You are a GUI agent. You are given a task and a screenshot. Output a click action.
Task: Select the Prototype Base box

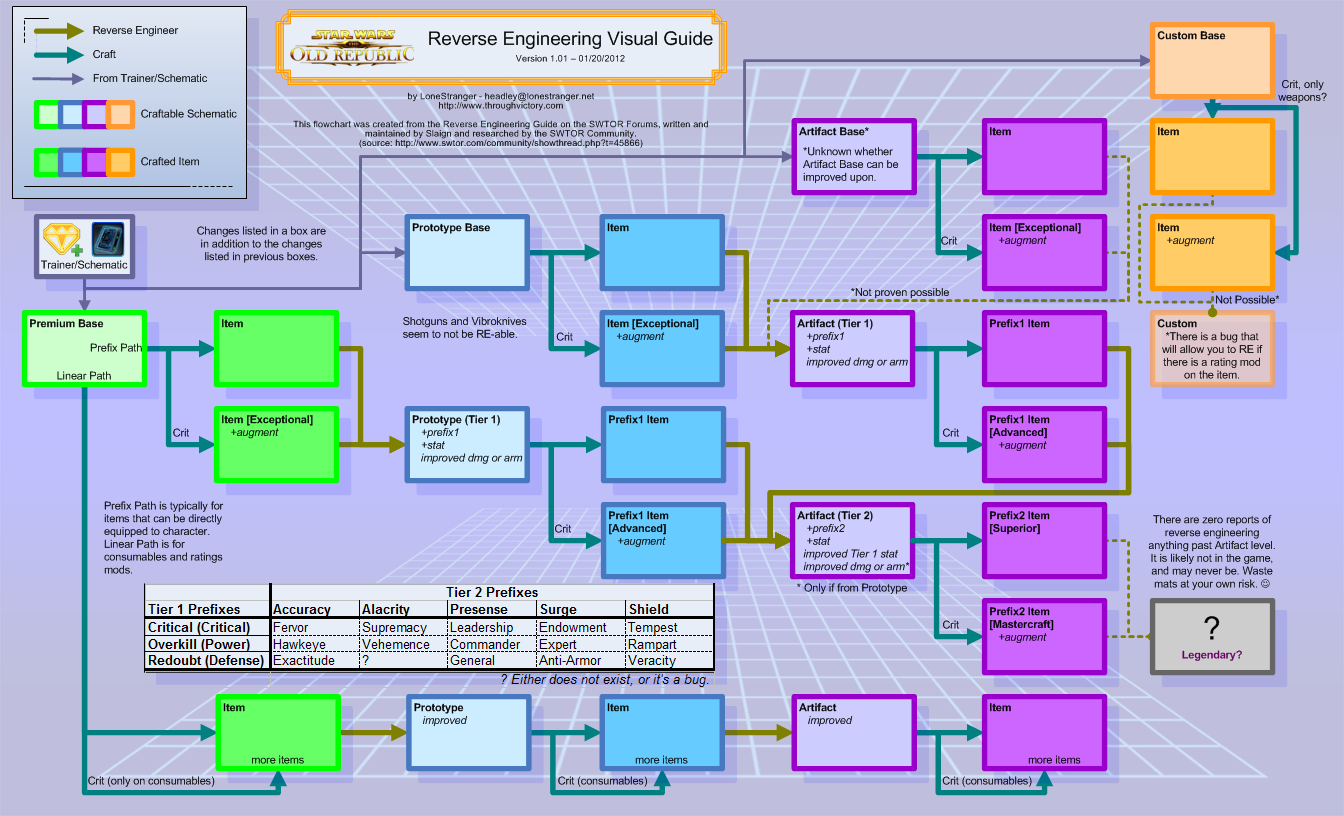[x=466, y=252]
